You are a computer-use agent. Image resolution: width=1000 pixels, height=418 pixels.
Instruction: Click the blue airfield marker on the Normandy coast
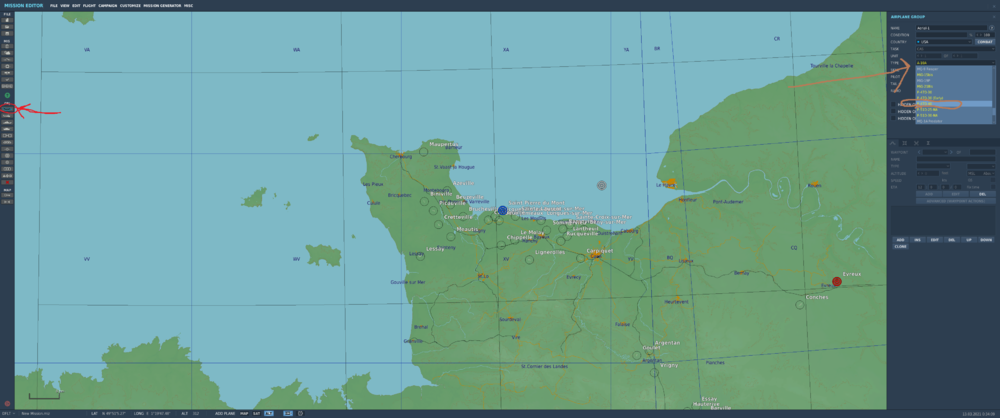click(503, 210)
